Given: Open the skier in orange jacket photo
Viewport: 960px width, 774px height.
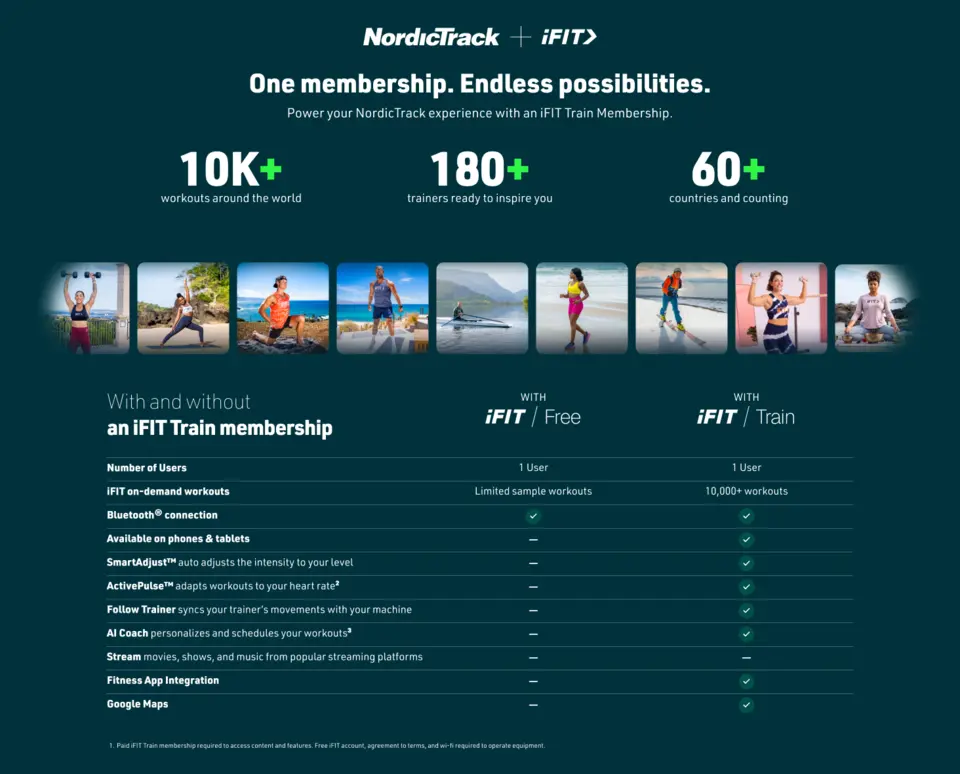Looking at the screenshot, I should pyautogui.click(x=681, y=308).
